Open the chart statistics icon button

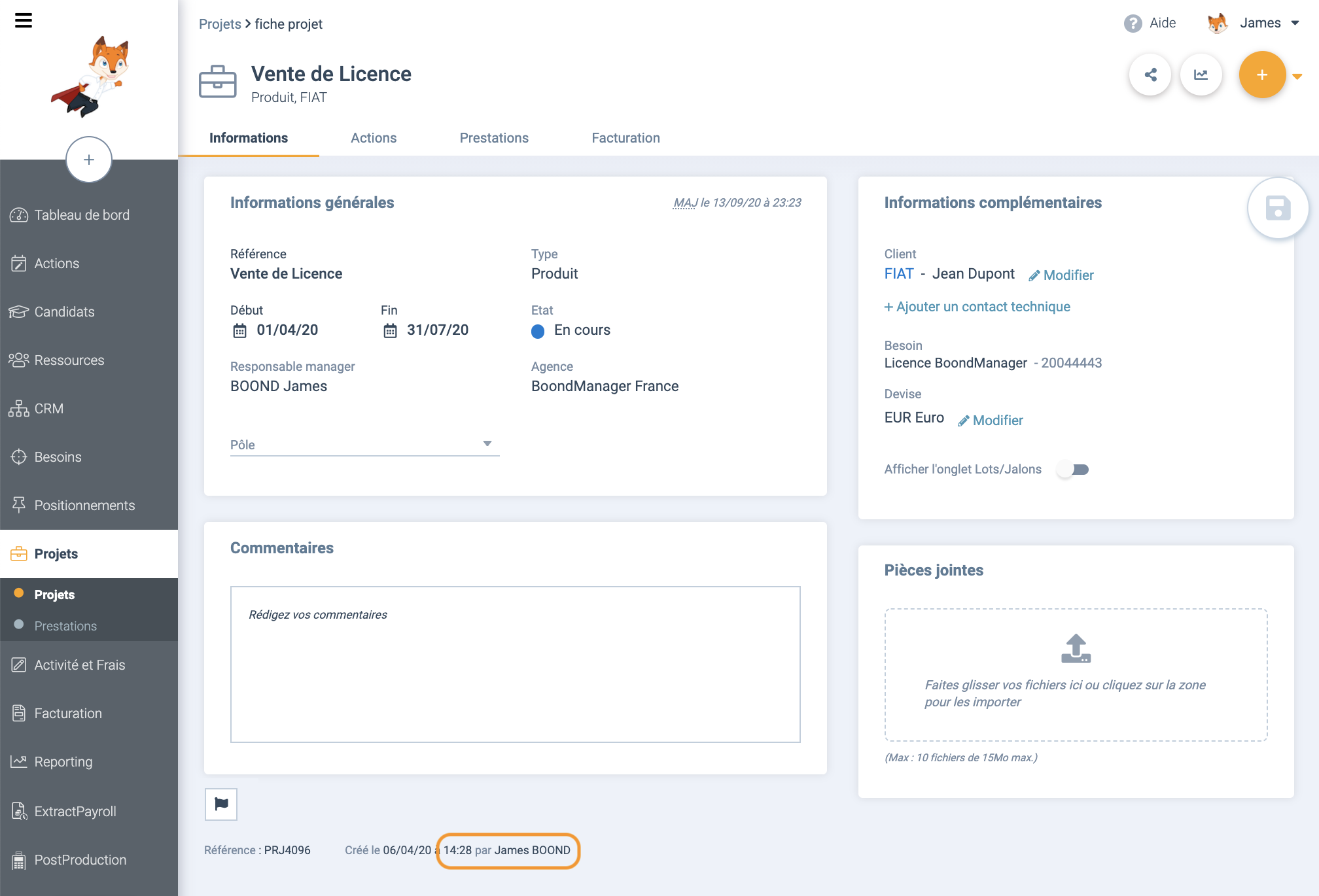tap(1201, 75)
